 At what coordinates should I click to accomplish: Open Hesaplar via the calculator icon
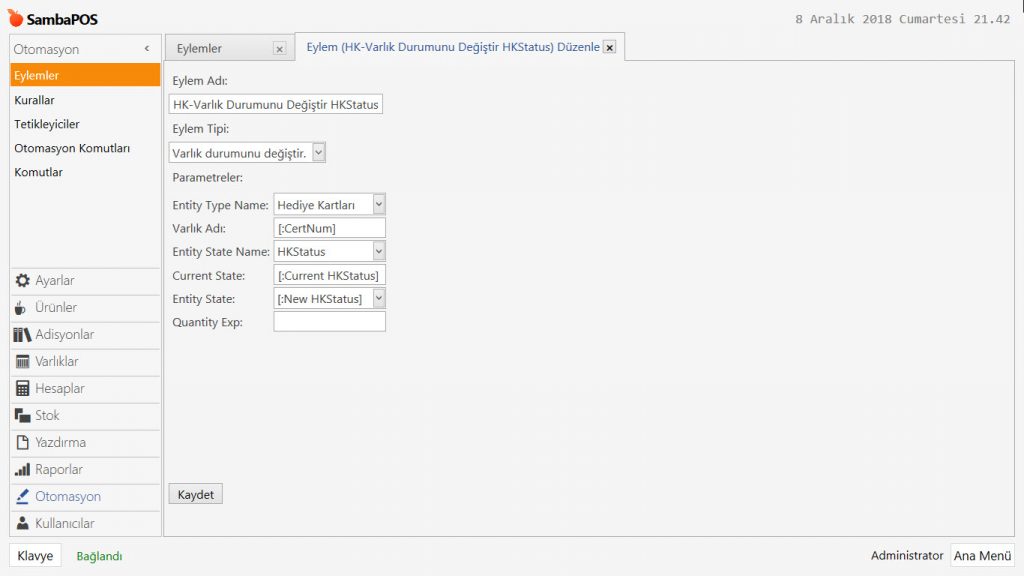pos(22,389)
